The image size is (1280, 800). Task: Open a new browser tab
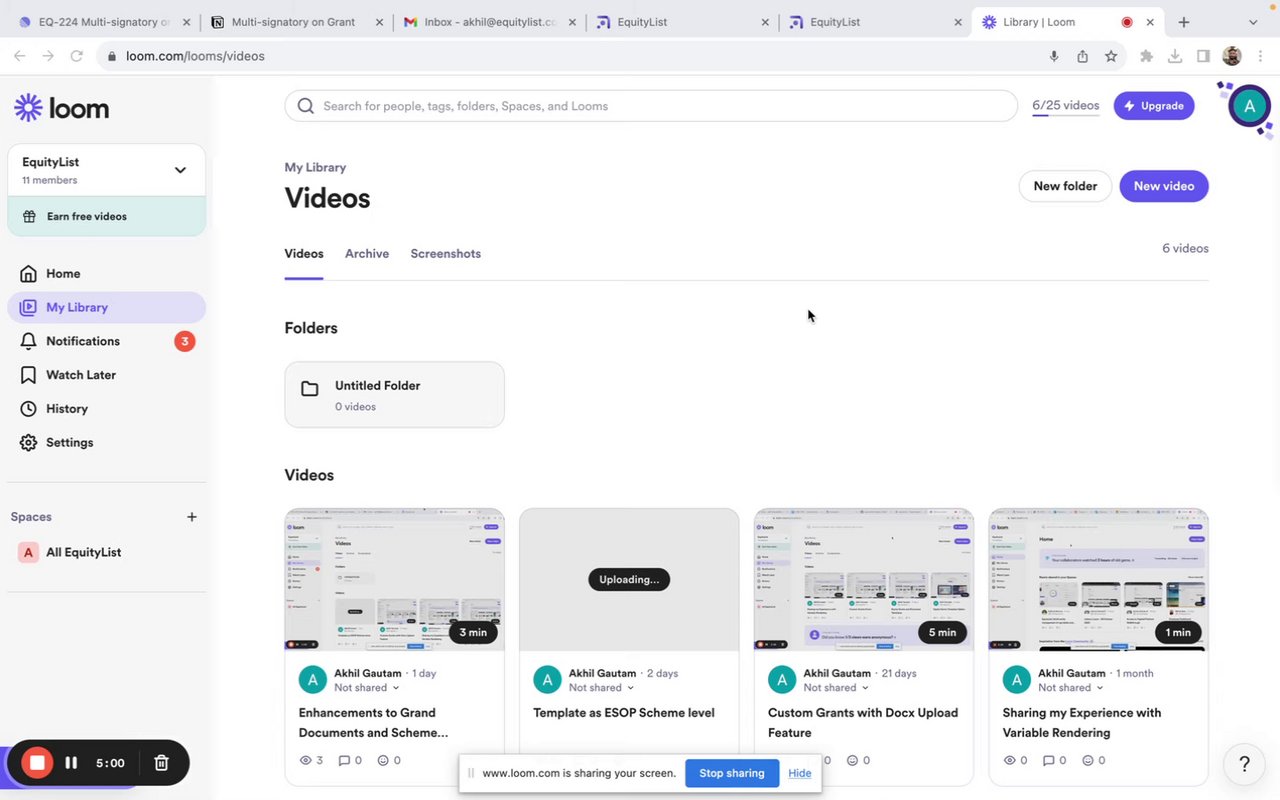[1183, 22]
